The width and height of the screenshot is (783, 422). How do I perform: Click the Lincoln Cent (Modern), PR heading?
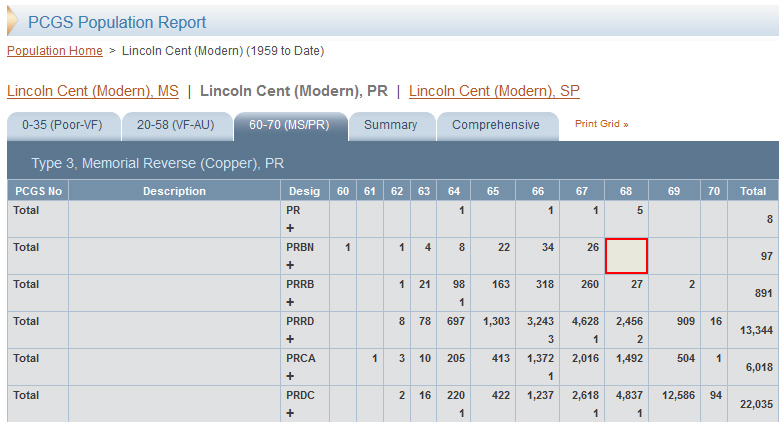coord(294,91)
